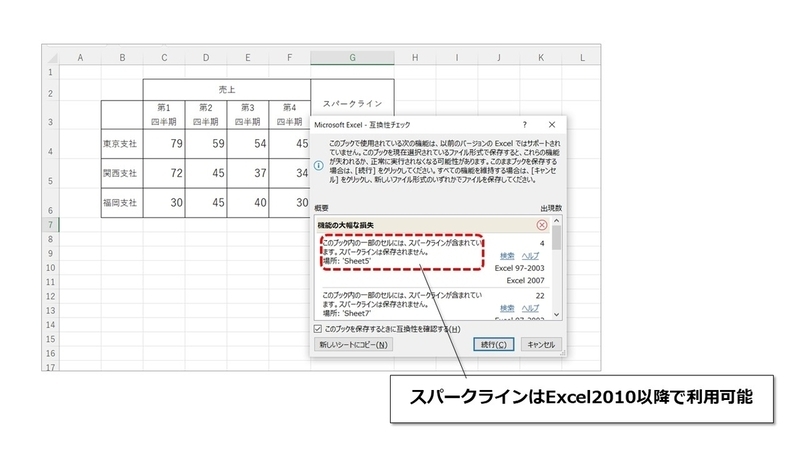The height and width of the screenshot is (450, 800).
Task: Click the 機能の大幅な損失 section header
Action: (433, 225)
